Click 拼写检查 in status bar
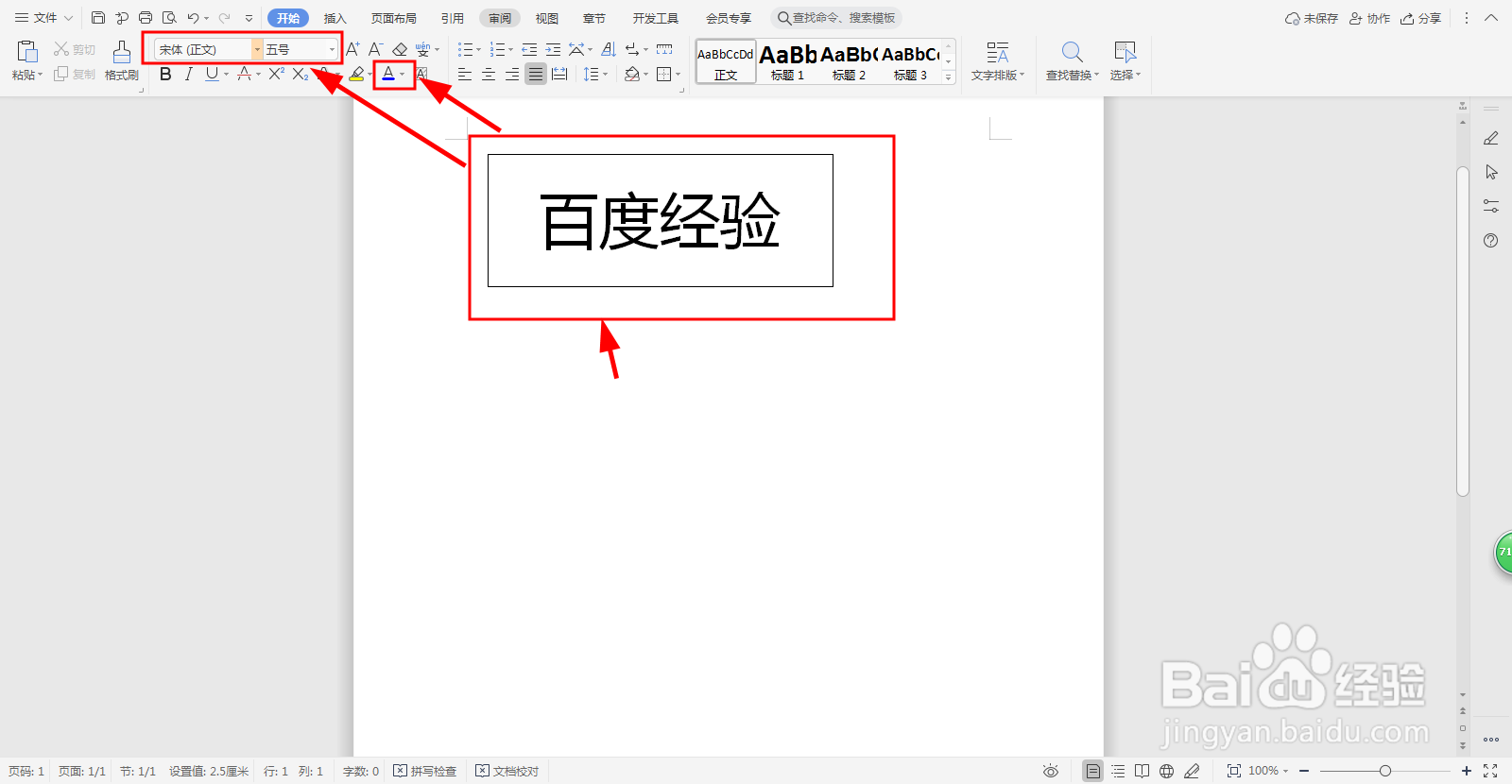The height and width of the screenshot is (784, 1512). click(x=424, y=771)
